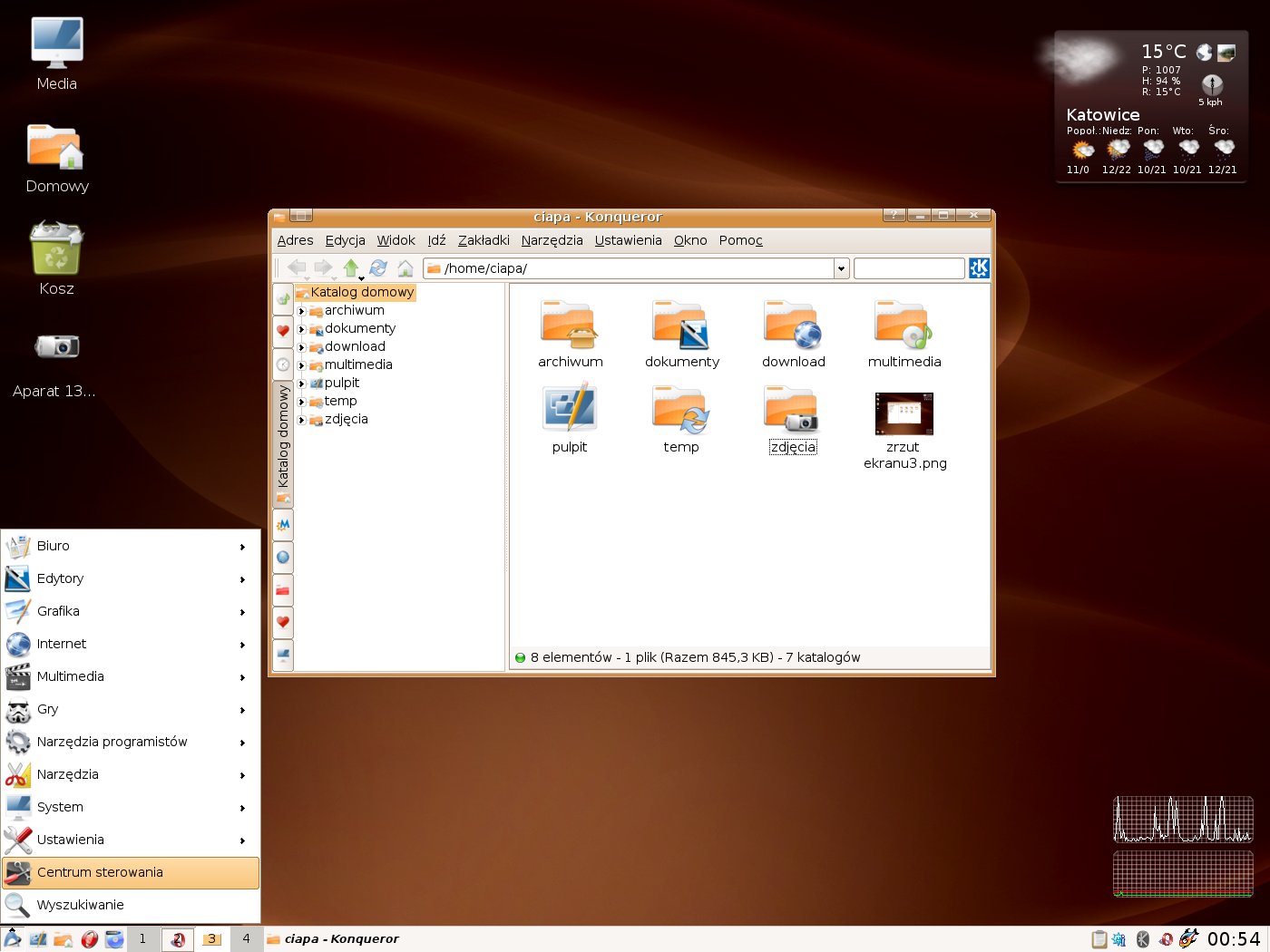Open the Biuro submenu in start menu
Image resolution: width=1270 pixels, height=952 pixels.
pyautogui.click(x=131, y=546)
